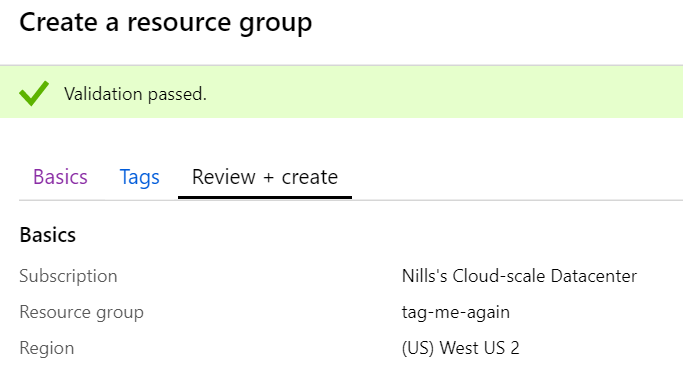
Task: Click the 'Create a resource group' page title
Action: click(x=166, y=23)
